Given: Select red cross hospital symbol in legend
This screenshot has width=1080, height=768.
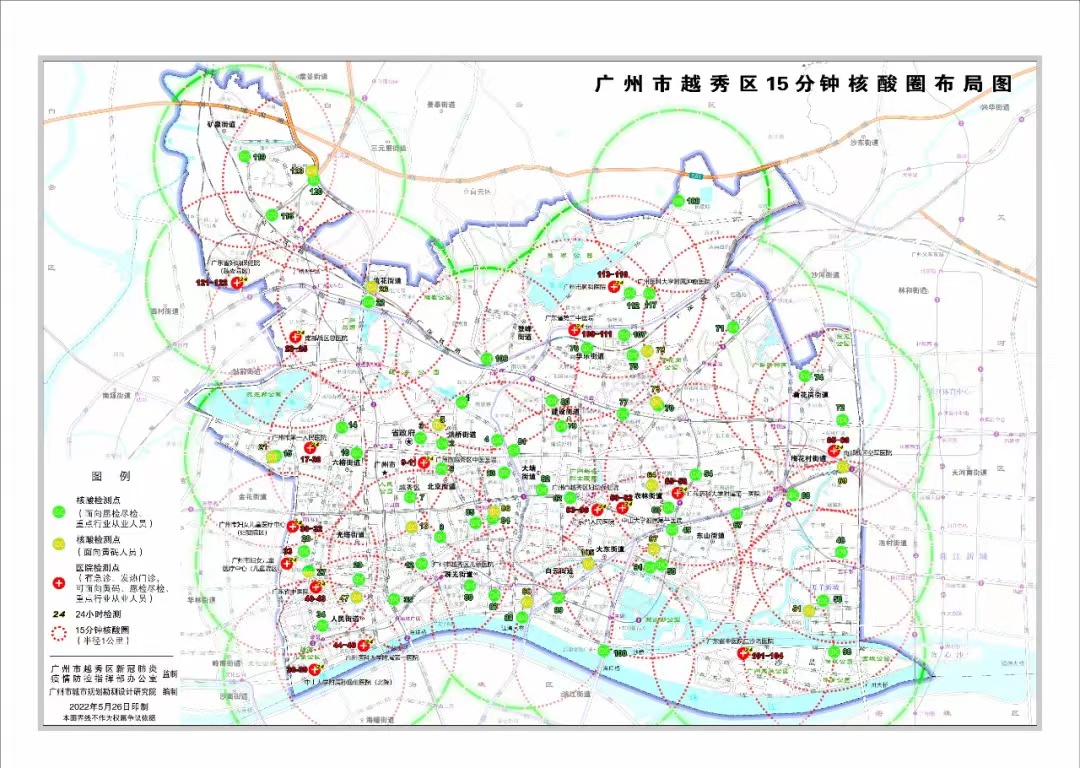Looking at the screenshot, I should [60, 582].
